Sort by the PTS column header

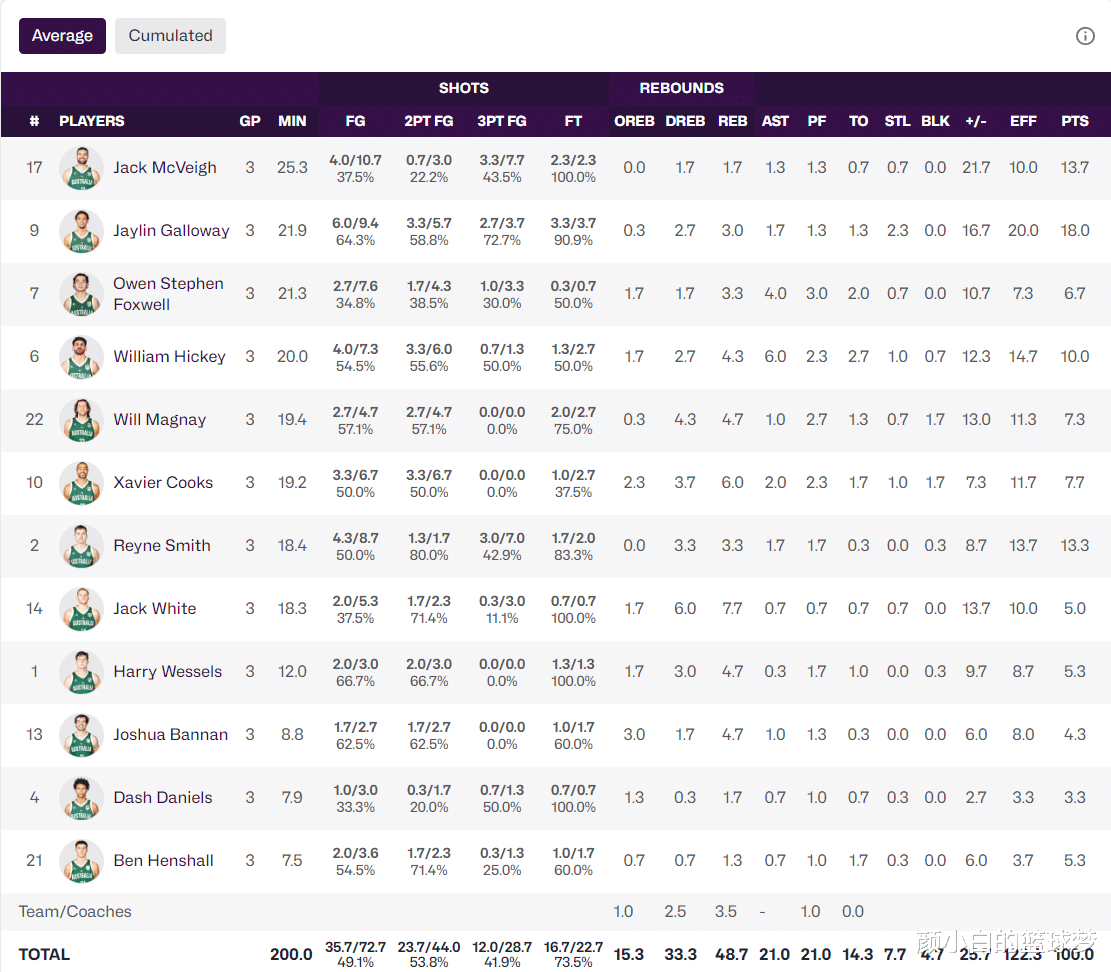(1075, 121)
